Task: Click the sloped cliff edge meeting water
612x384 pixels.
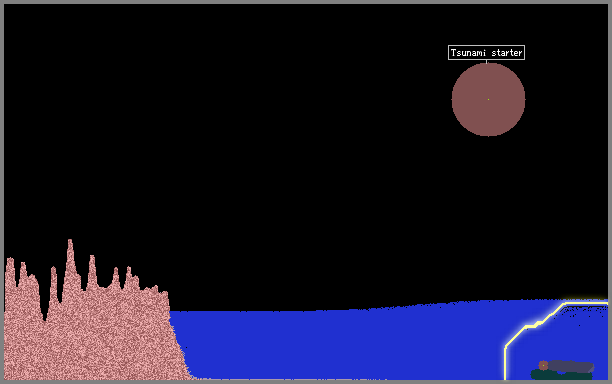Action: (x=180, y=343)
